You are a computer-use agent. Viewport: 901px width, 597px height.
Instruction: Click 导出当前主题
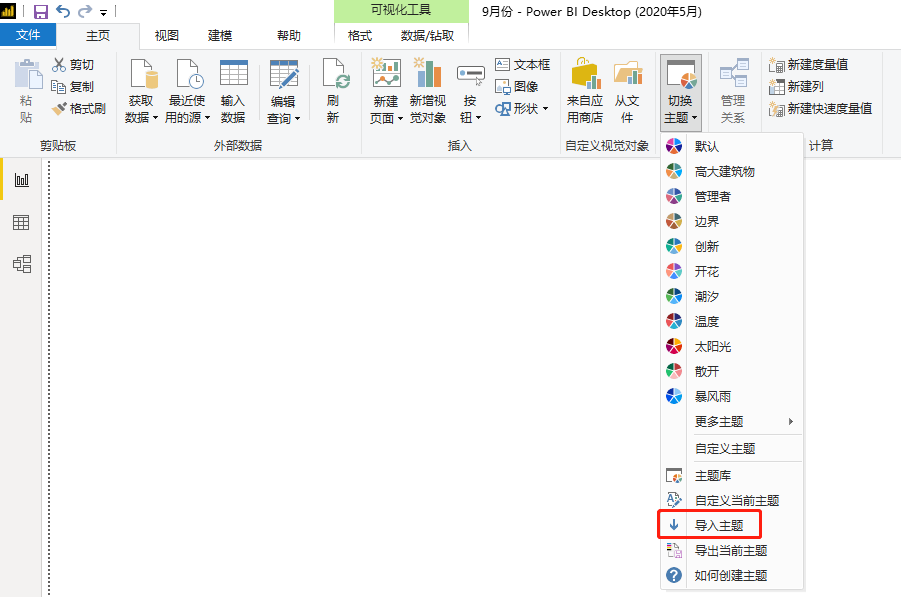pos(731,550)
